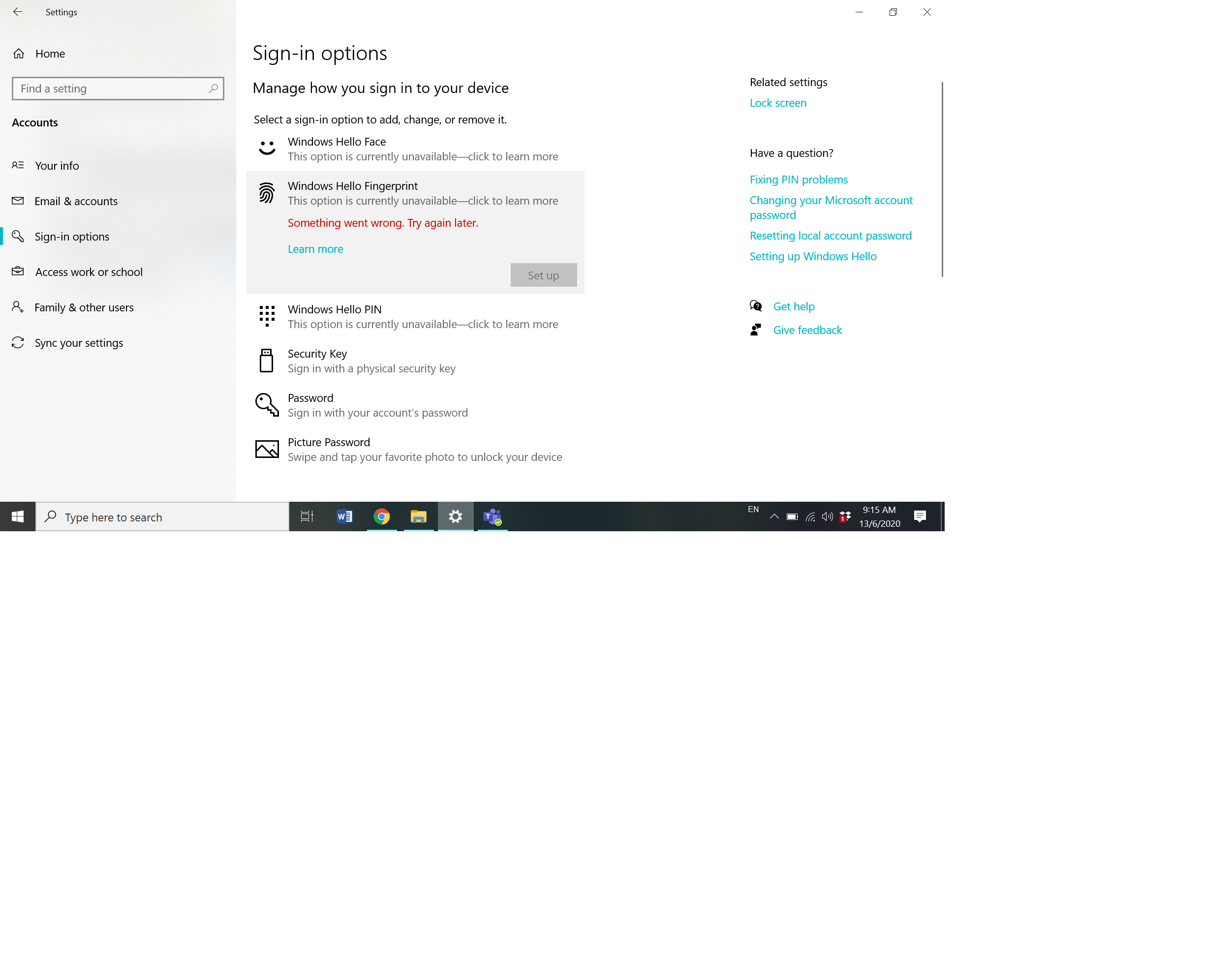Image resolution: width=1232 pixels, height=970 pixels.
Task: Click the Windows Hello Fingerprint icon
Action: (266, 193)
